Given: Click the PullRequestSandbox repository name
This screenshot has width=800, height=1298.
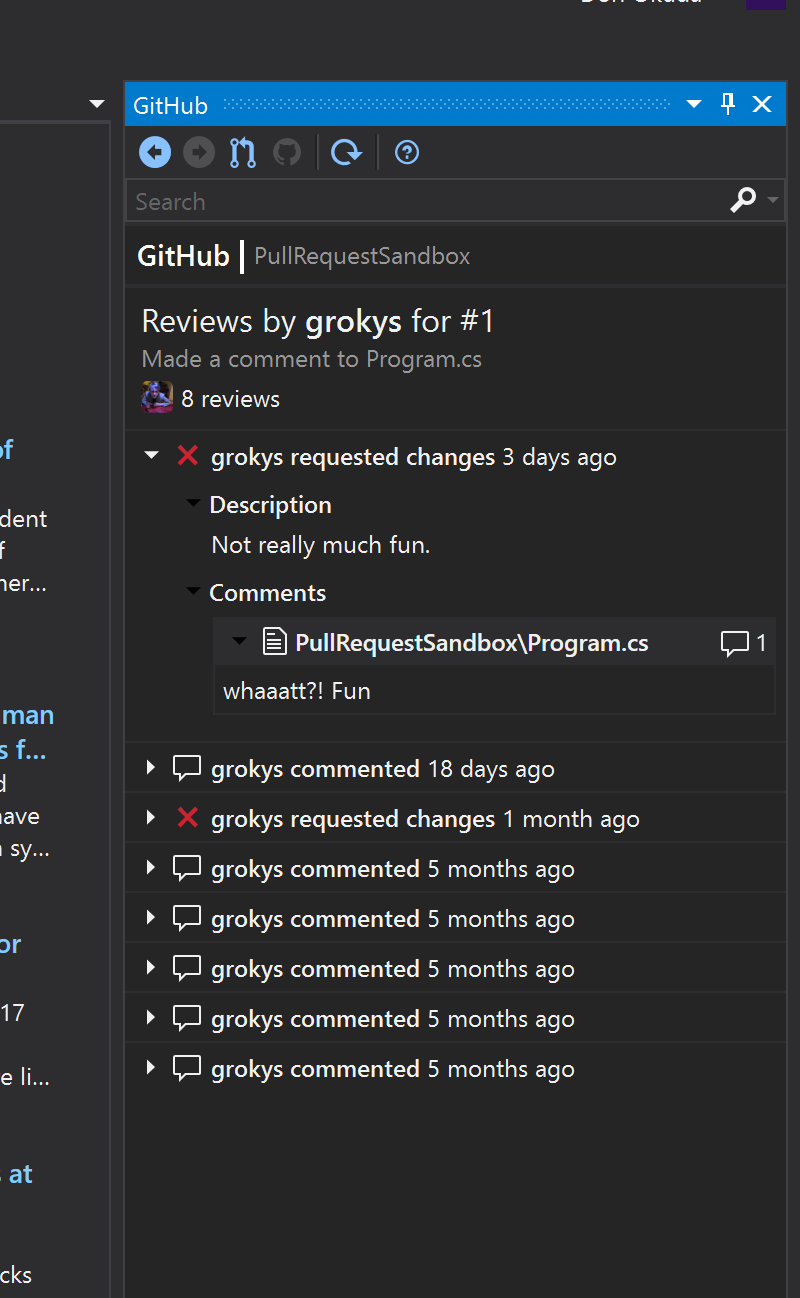Looking at the screenshot, I should click(362, 256).
